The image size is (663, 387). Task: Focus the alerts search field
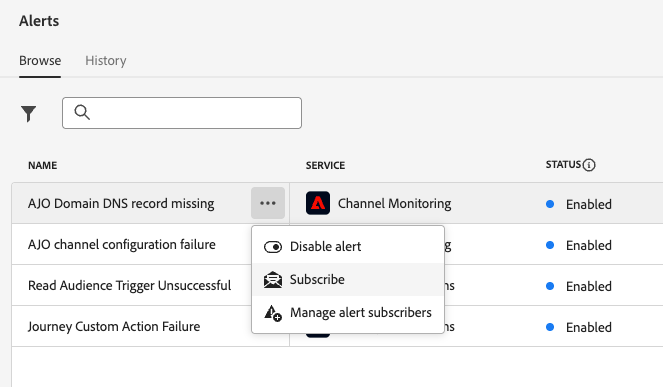(x=182, y=113)
